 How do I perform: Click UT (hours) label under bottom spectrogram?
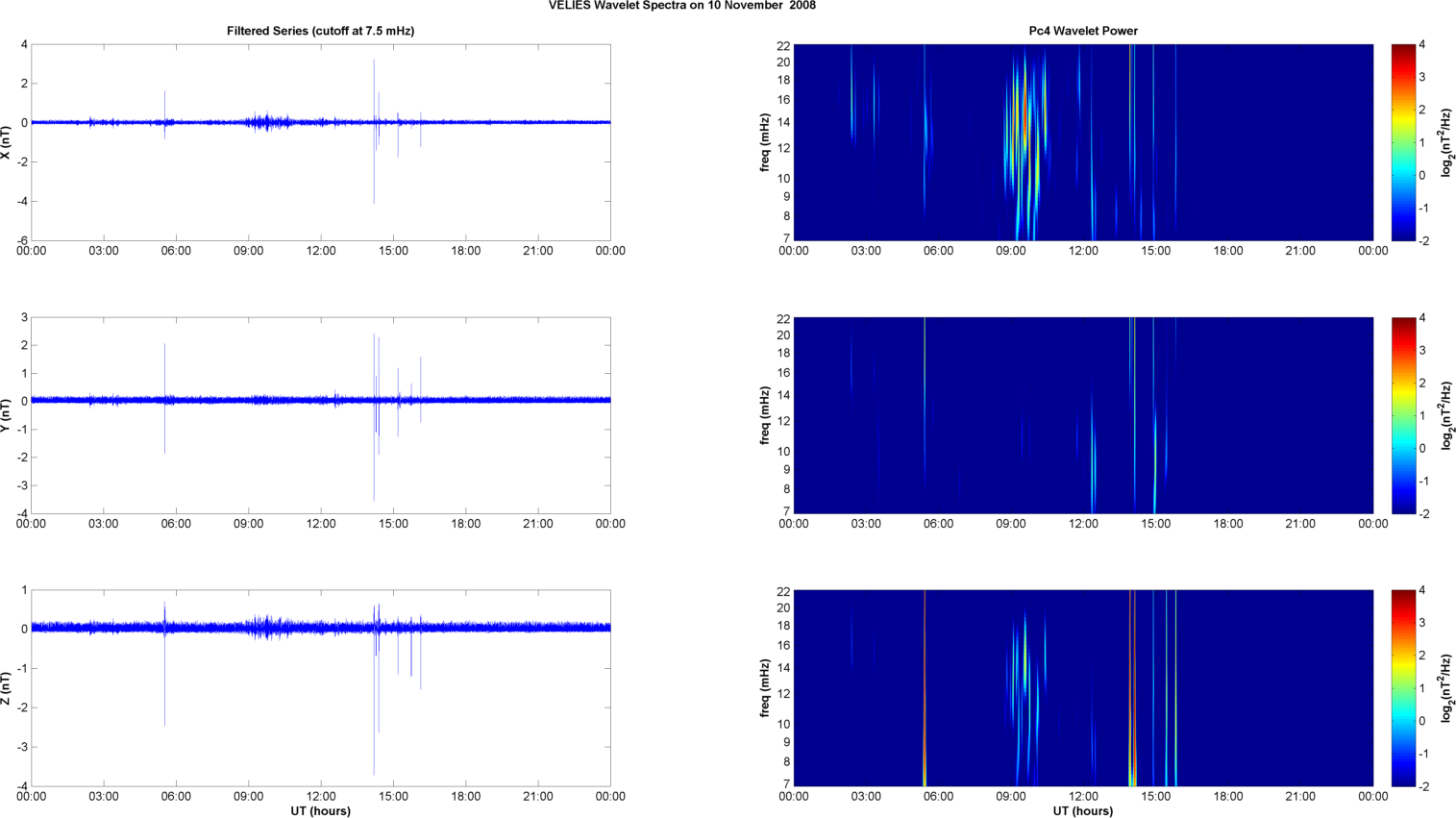pos(1082,811)
